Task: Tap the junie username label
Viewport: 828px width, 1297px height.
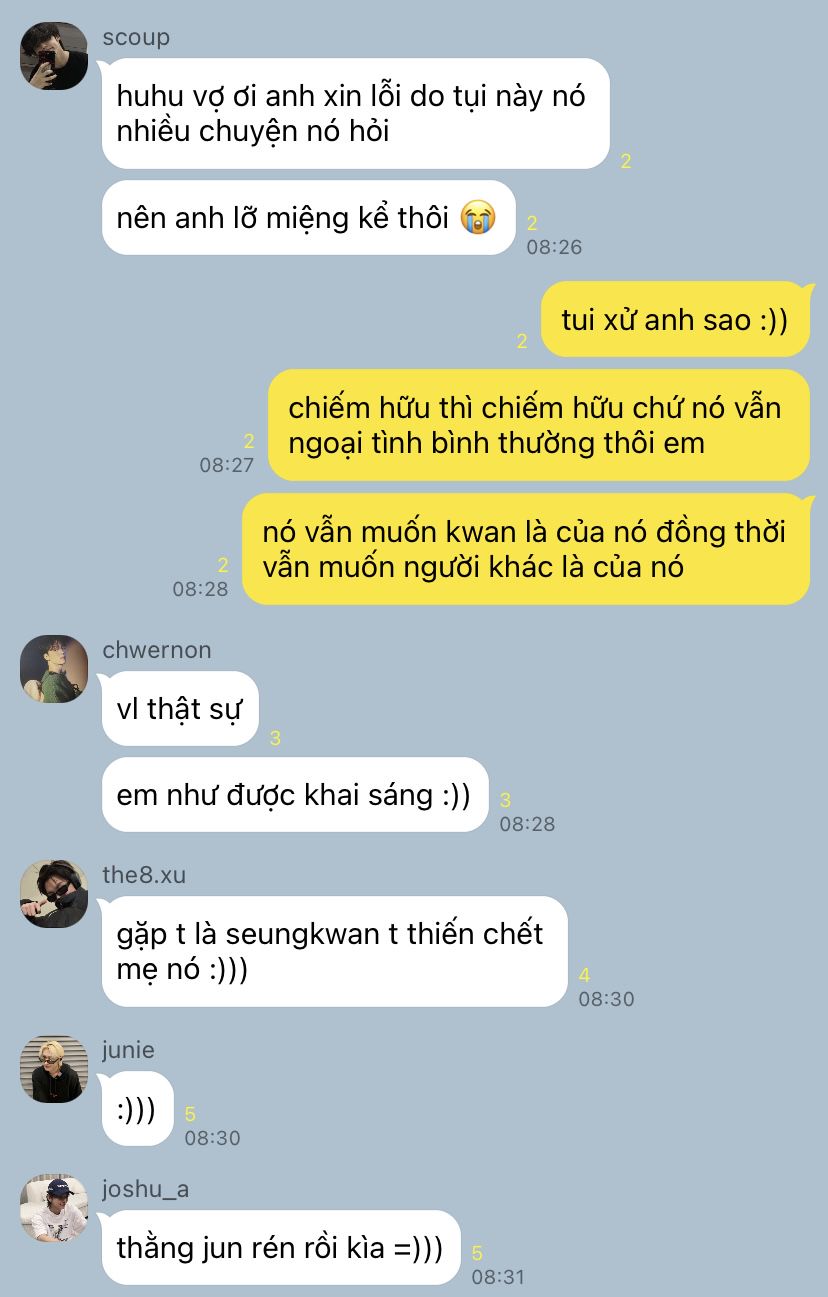Action: click(128, 1050)
